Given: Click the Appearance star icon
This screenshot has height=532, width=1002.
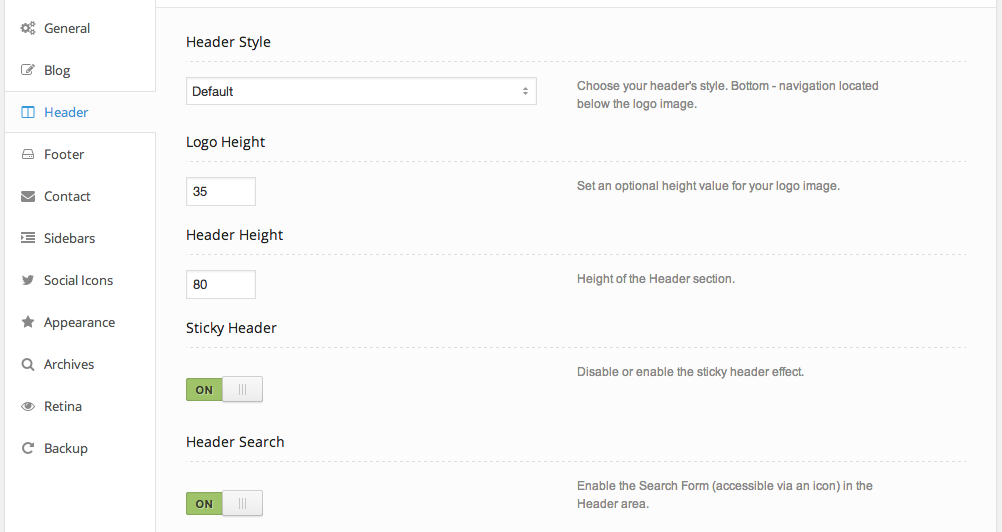Looking at the screenshot, I should click(x=28, y=323).
